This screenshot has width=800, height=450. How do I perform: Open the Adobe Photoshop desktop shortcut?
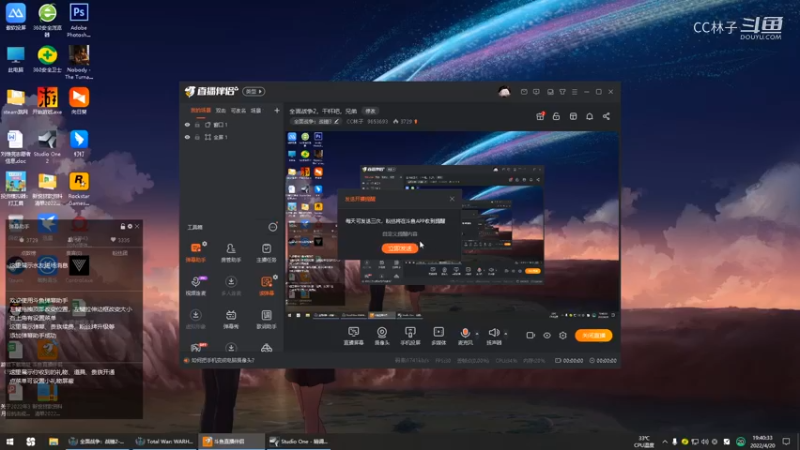click(x=79, y=20)
